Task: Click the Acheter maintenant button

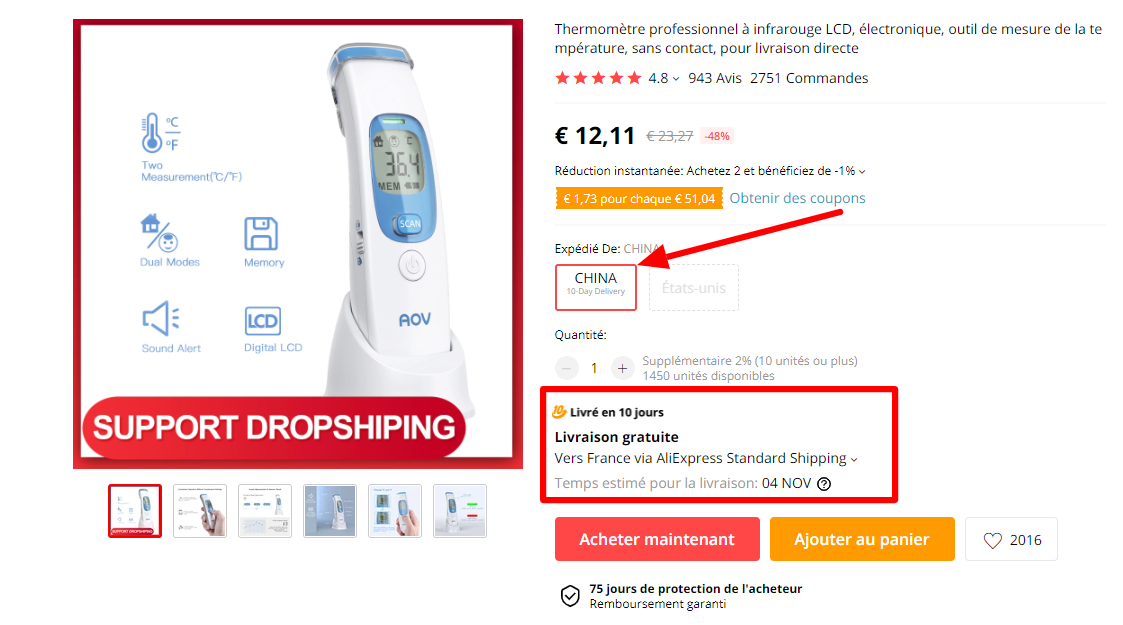Action: point(657,539)
